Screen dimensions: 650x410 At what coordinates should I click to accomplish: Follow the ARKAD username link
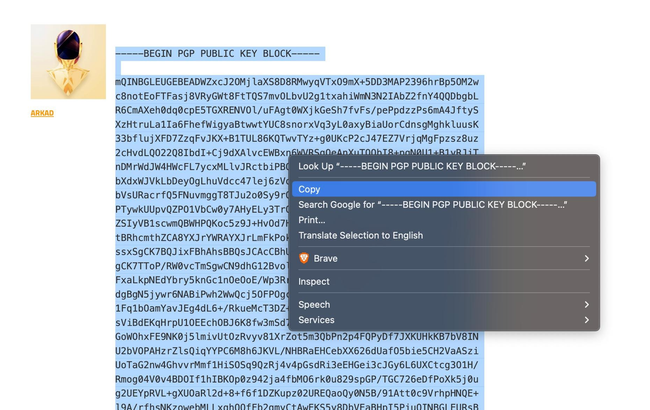[42, 113]
